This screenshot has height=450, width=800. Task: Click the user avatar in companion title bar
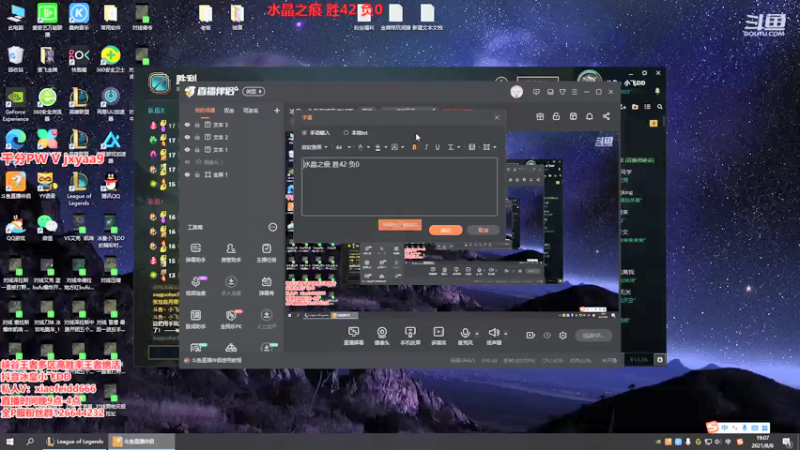[x=516, y=92]
